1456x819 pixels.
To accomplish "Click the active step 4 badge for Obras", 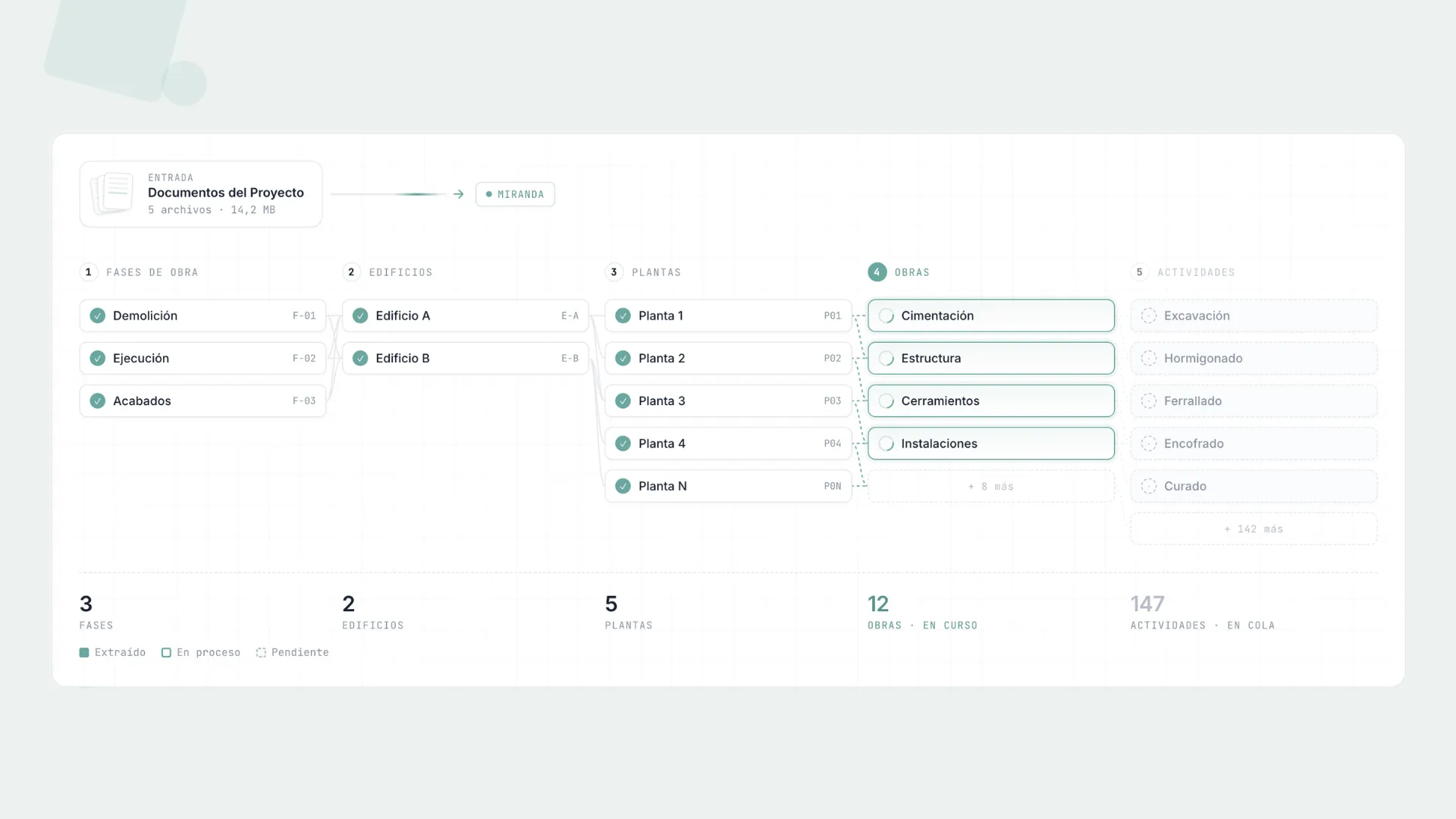I will [x=877, y=272].
